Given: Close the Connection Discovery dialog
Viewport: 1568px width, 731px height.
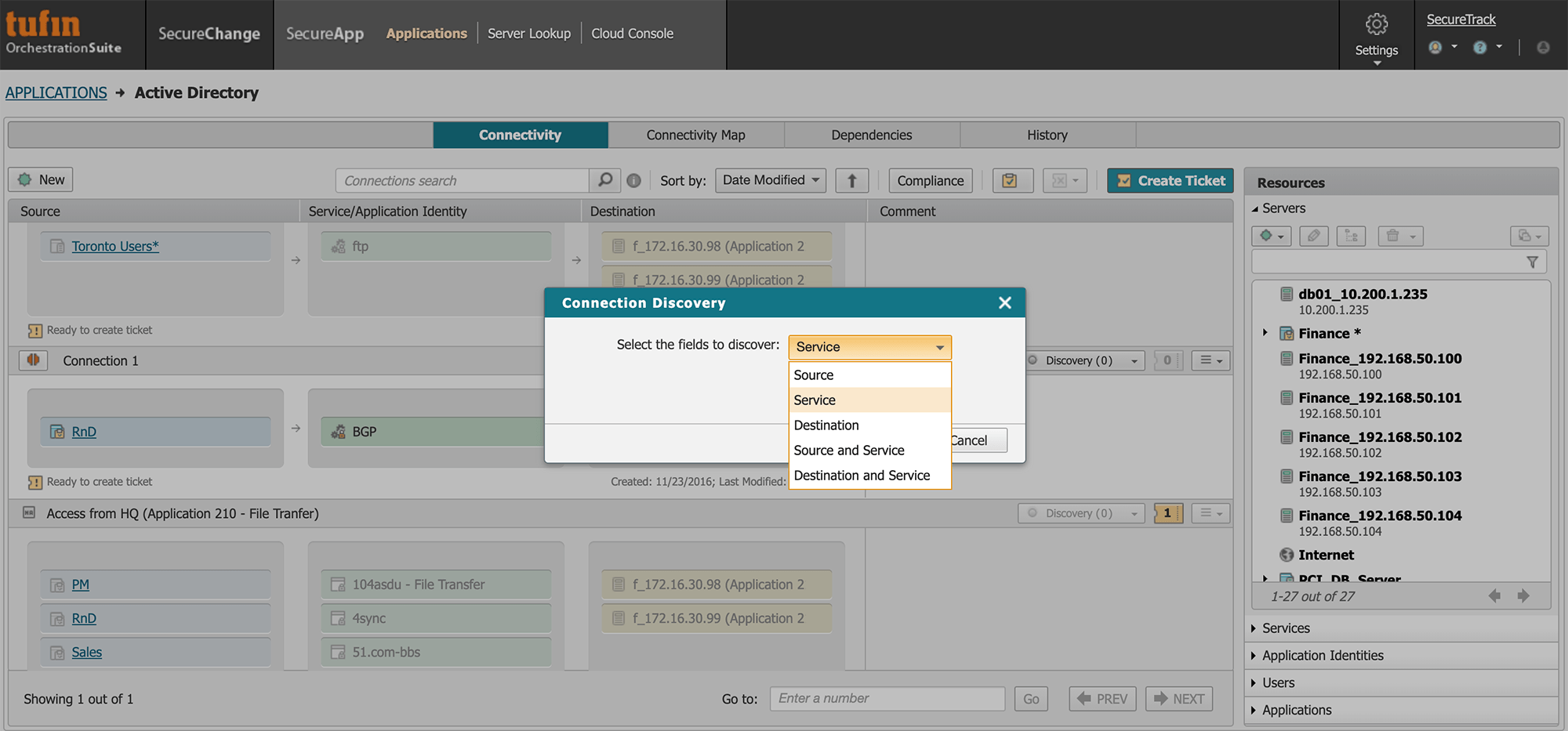Looking at the screenshot, I should pyautogui.click(x=1004, y=302).
